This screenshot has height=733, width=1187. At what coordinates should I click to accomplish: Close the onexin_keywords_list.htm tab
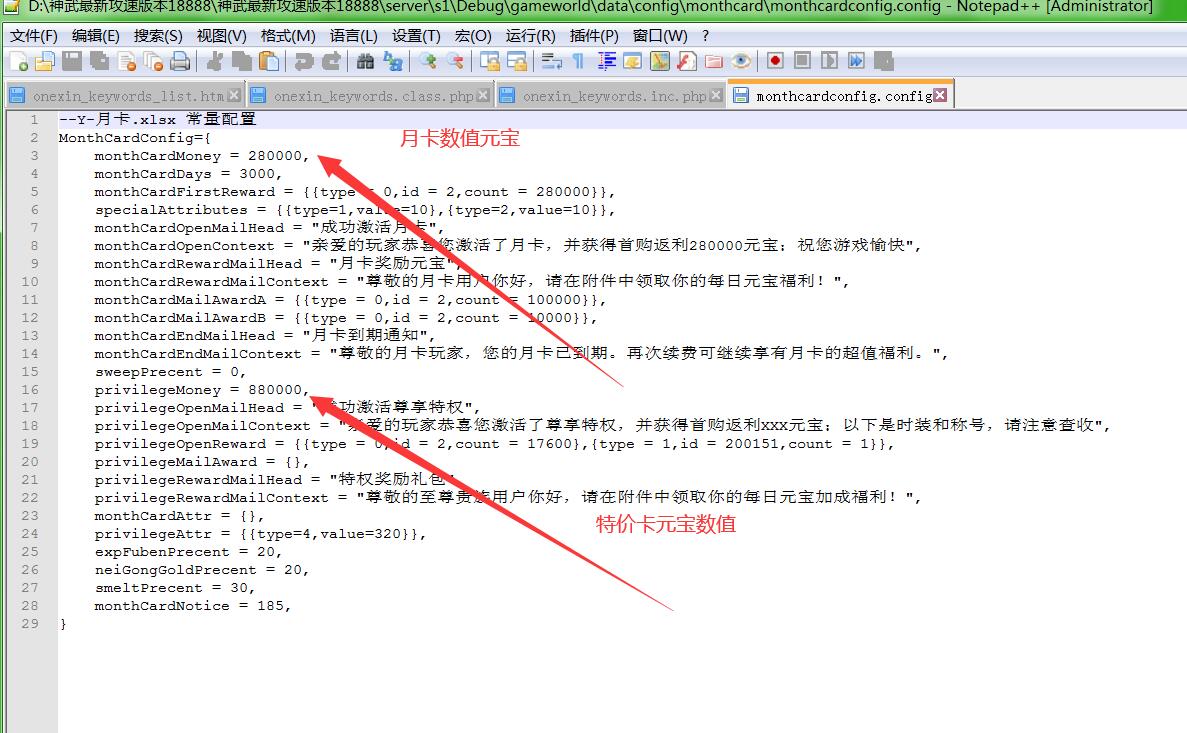(234, 95)
